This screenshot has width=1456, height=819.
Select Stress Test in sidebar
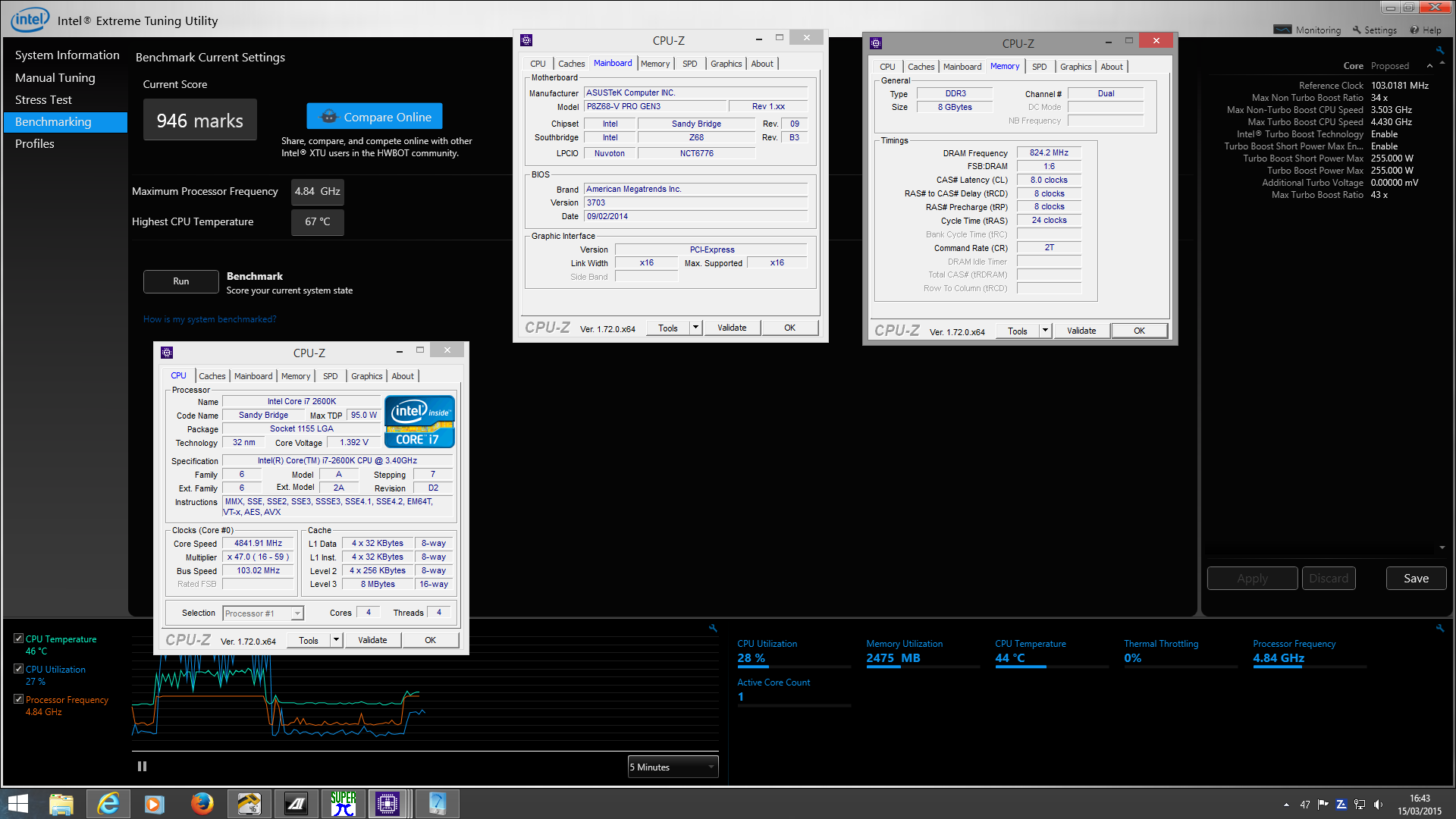43,100
